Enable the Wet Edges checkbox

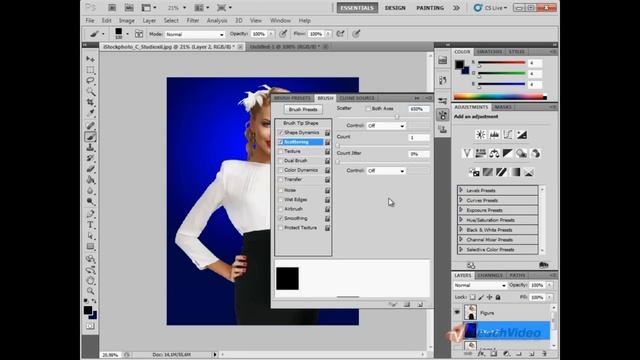[280, 200]
